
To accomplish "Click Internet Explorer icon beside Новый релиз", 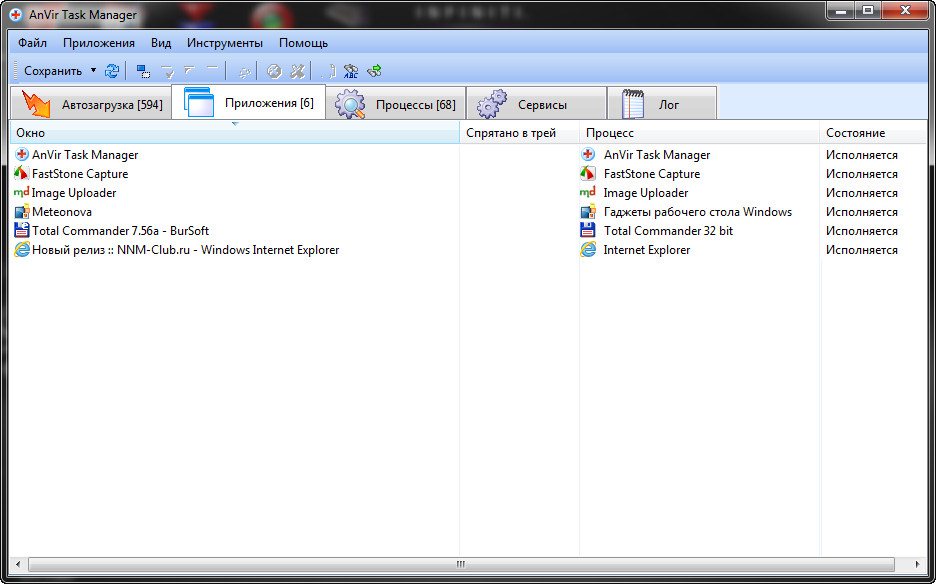I will click(21, 250).
